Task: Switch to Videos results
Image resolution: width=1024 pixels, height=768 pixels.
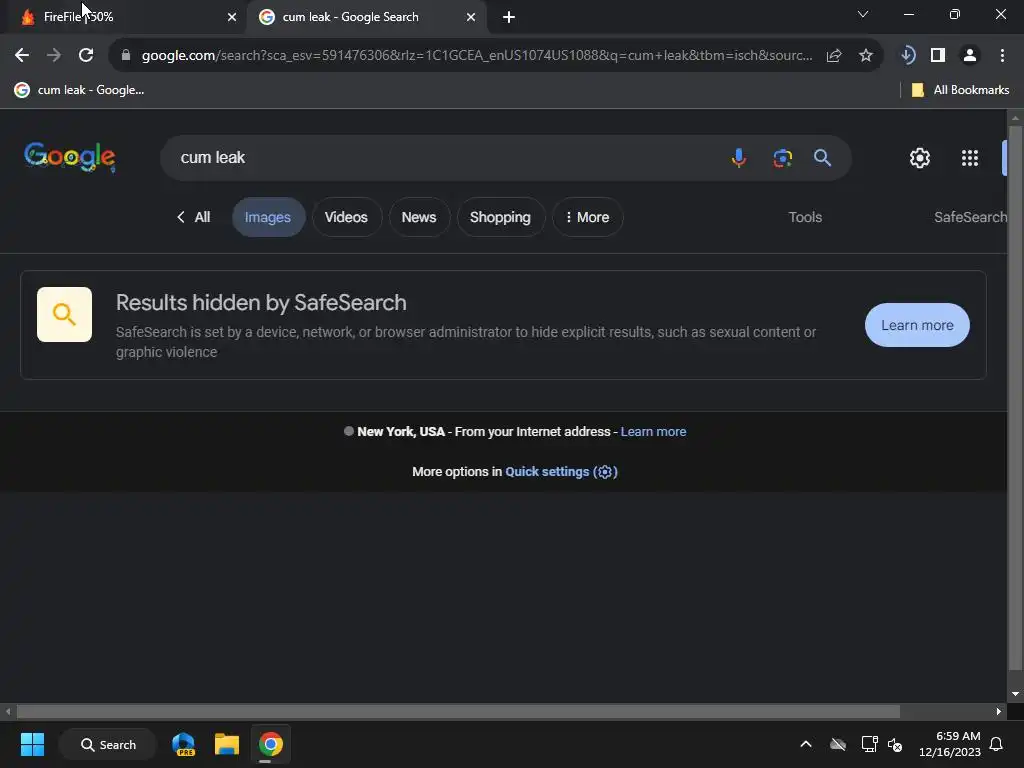Action: click(346, 217)
